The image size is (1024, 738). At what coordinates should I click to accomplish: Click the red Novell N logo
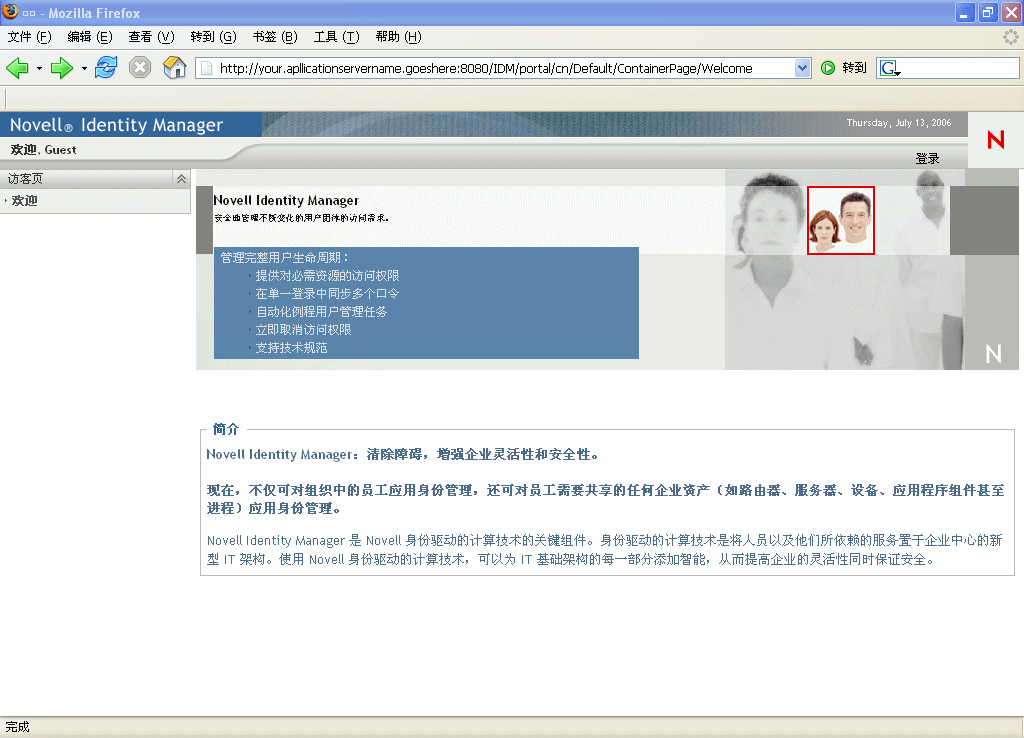(995, 141)
